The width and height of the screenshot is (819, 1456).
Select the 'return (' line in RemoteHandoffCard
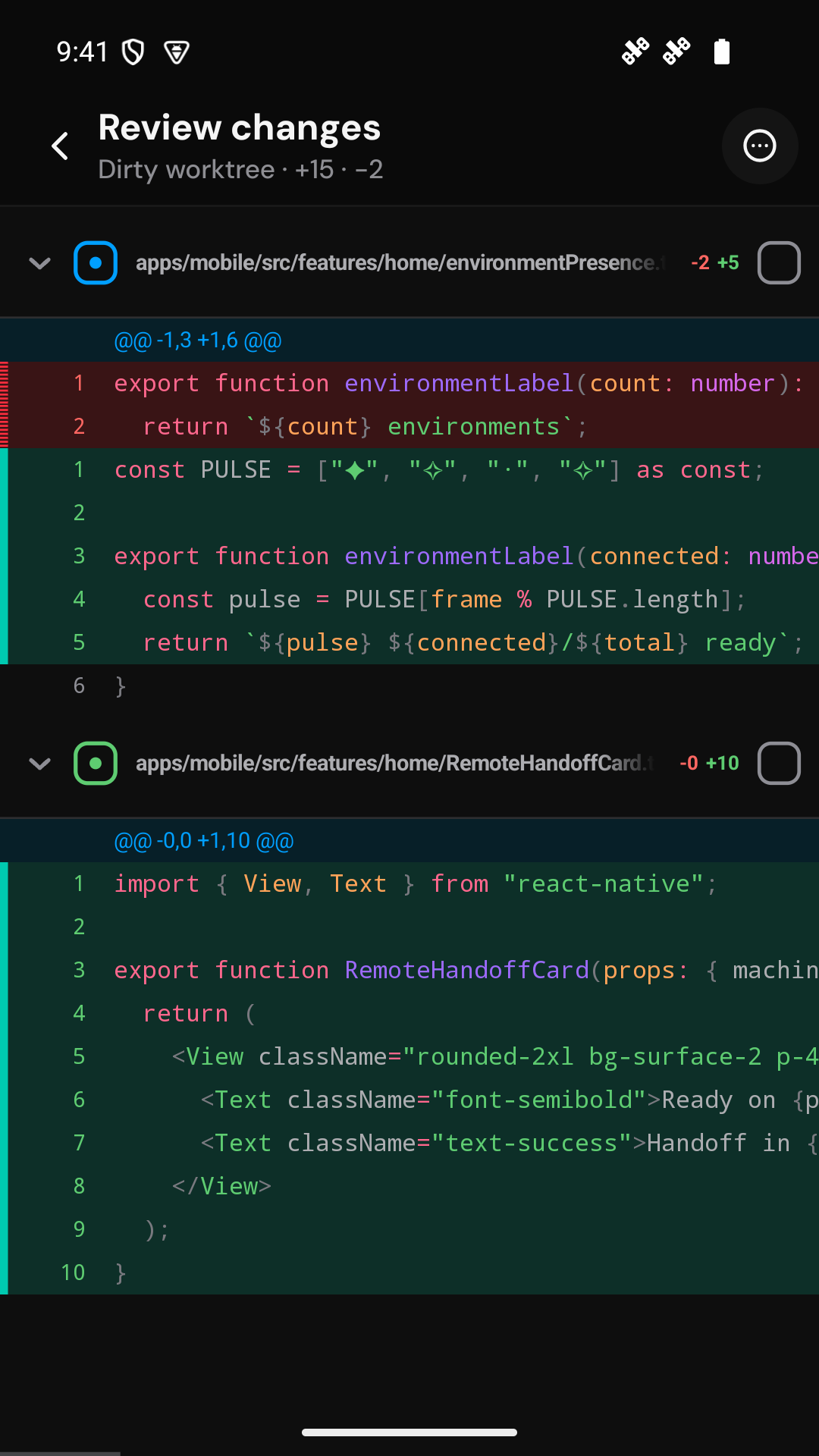409,1013
